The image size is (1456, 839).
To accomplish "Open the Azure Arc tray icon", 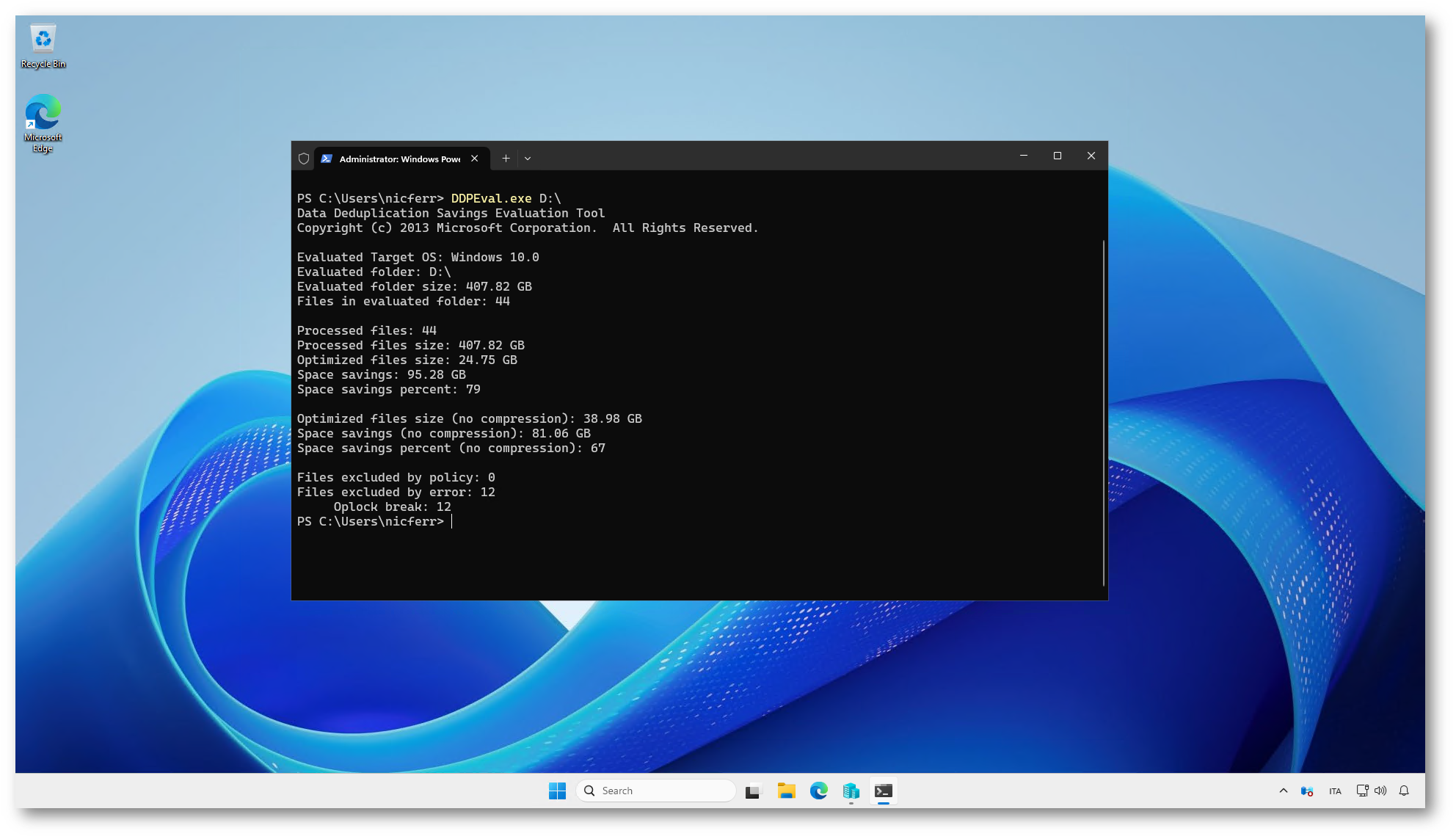I will pyautogui.click(x=1307, y=791).
